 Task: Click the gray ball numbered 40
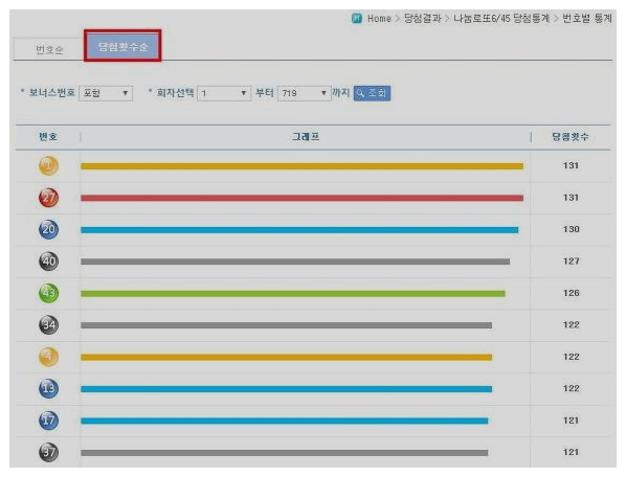click(x=49, y=261)
